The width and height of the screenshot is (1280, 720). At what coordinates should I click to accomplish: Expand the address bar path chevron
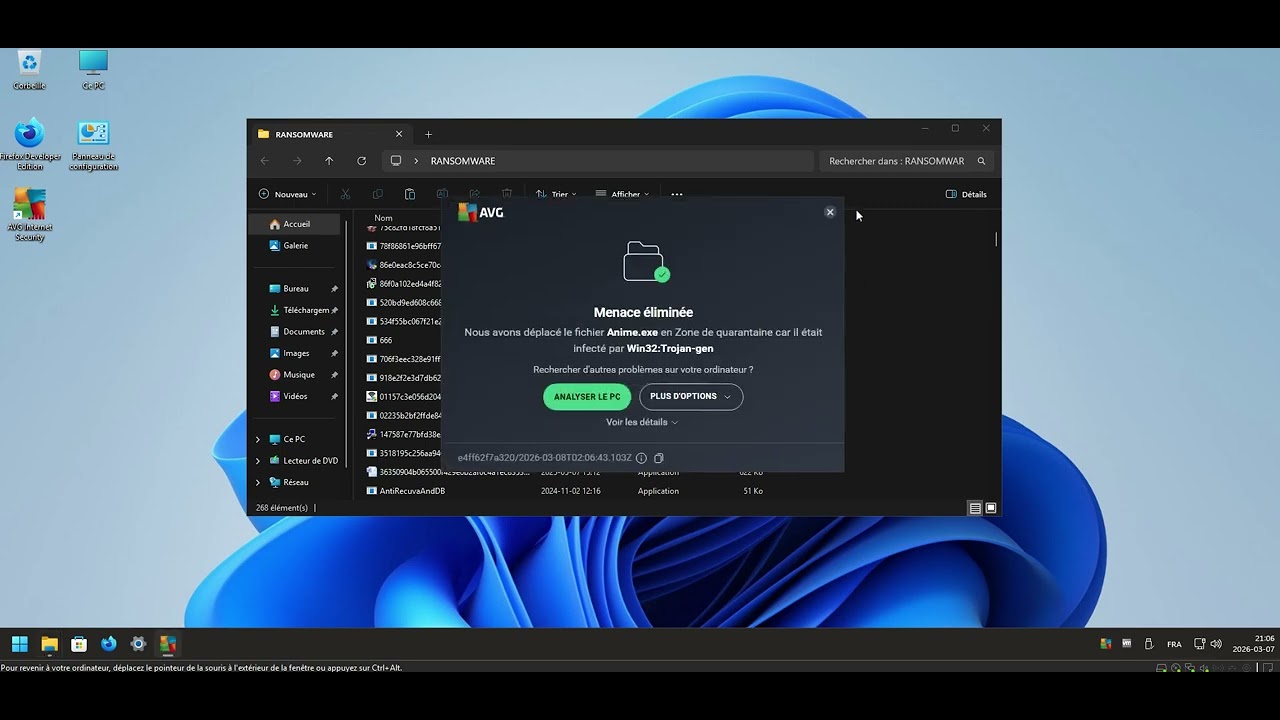coord(416,161)
